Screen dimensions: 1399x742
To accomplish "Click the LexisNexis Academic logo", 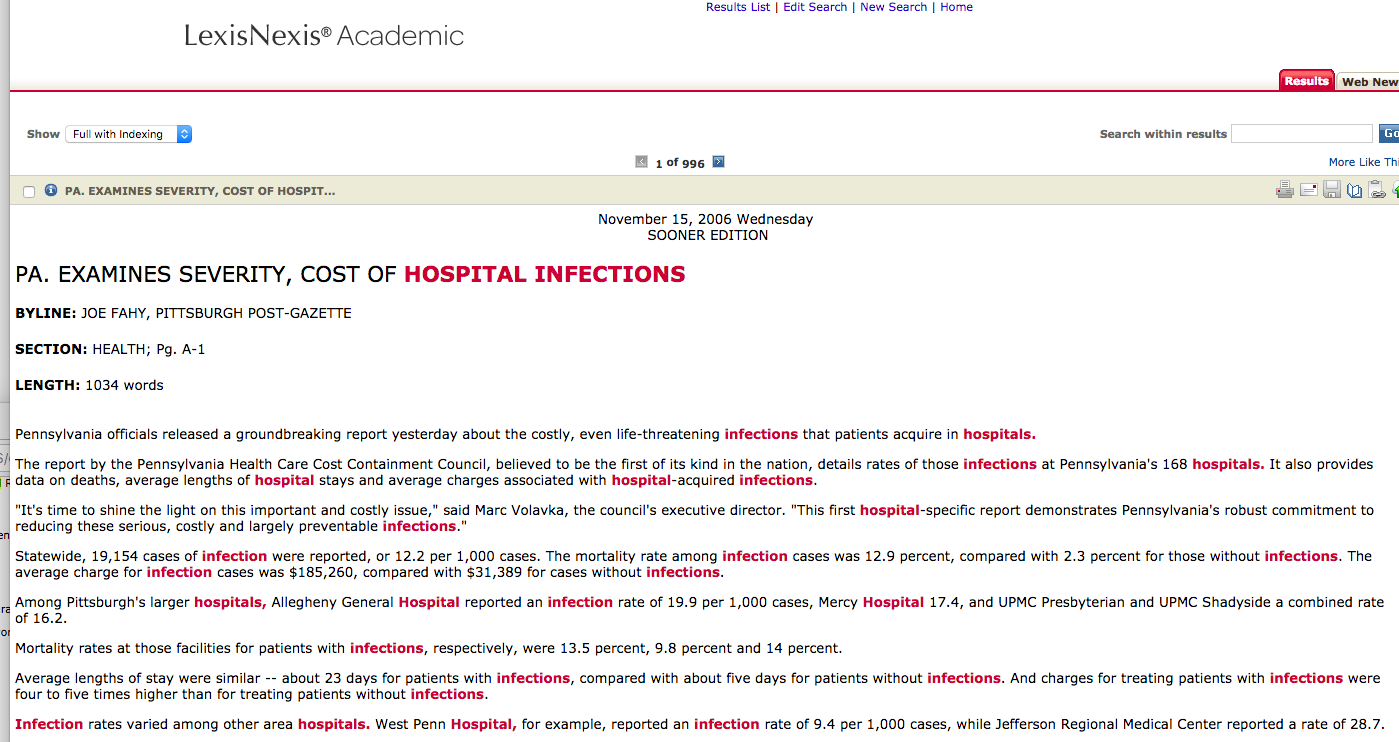I will point(324,36).
